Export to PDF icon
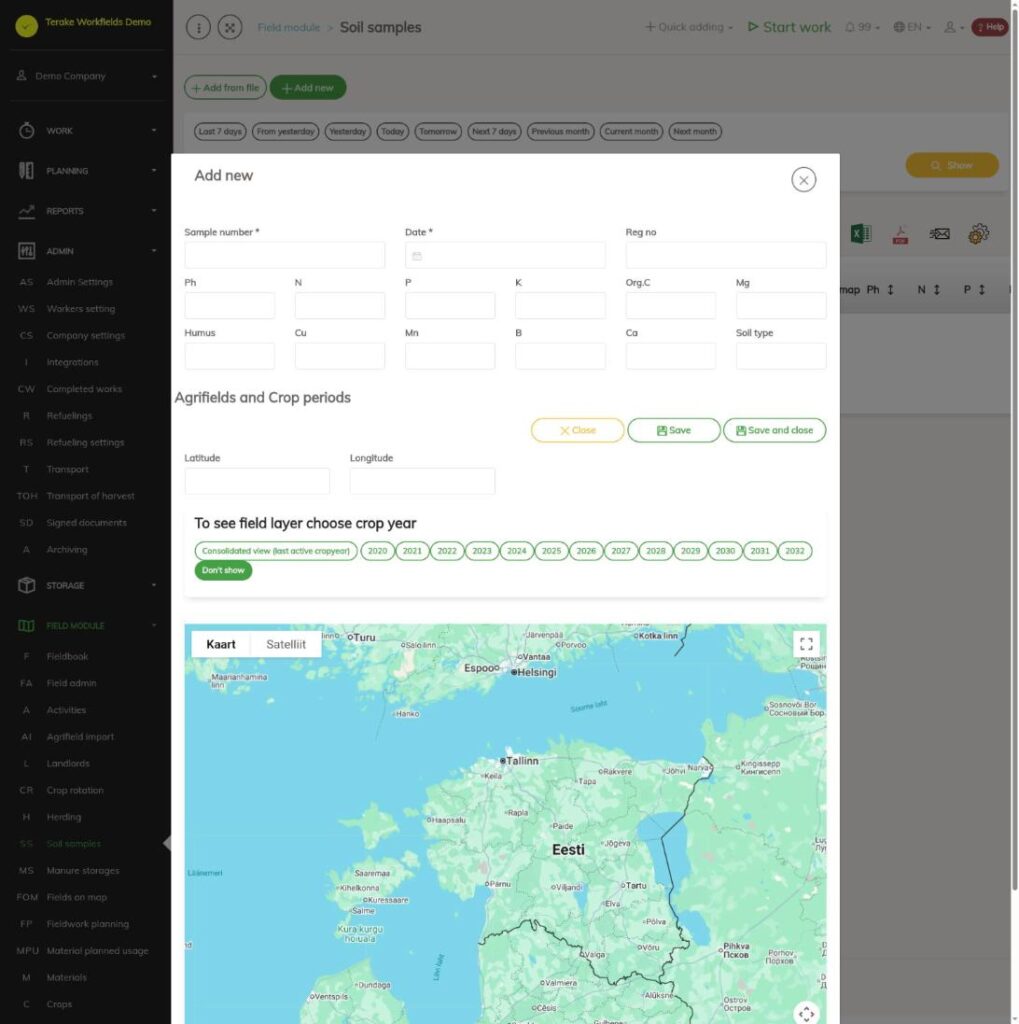This screenshot has height=1024, width=1019. [x=900, y=234]
